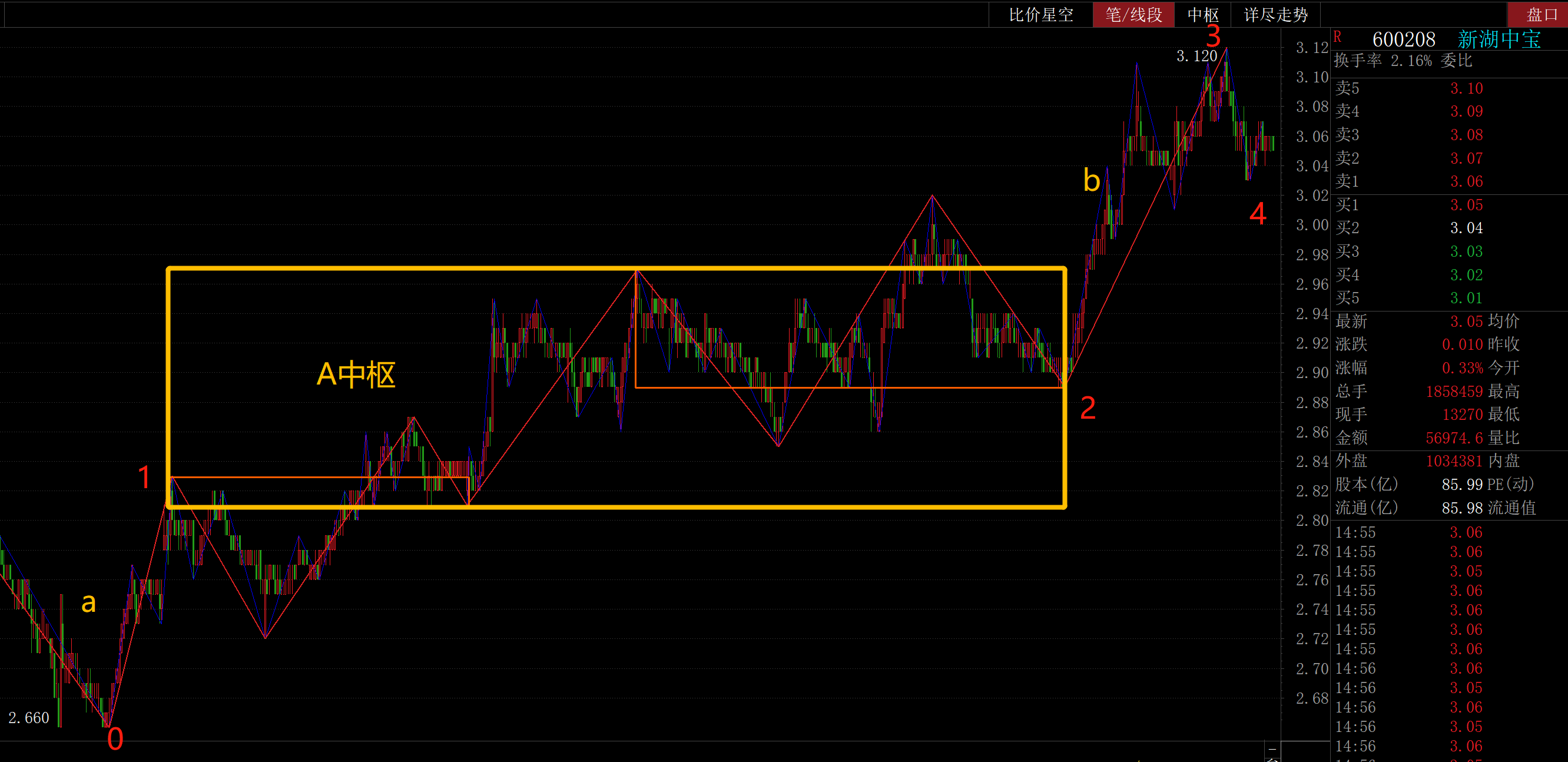Screen dimensions: 1568x762
Task: Click the stock name 新湖中宝
Action: point(1499,39)
